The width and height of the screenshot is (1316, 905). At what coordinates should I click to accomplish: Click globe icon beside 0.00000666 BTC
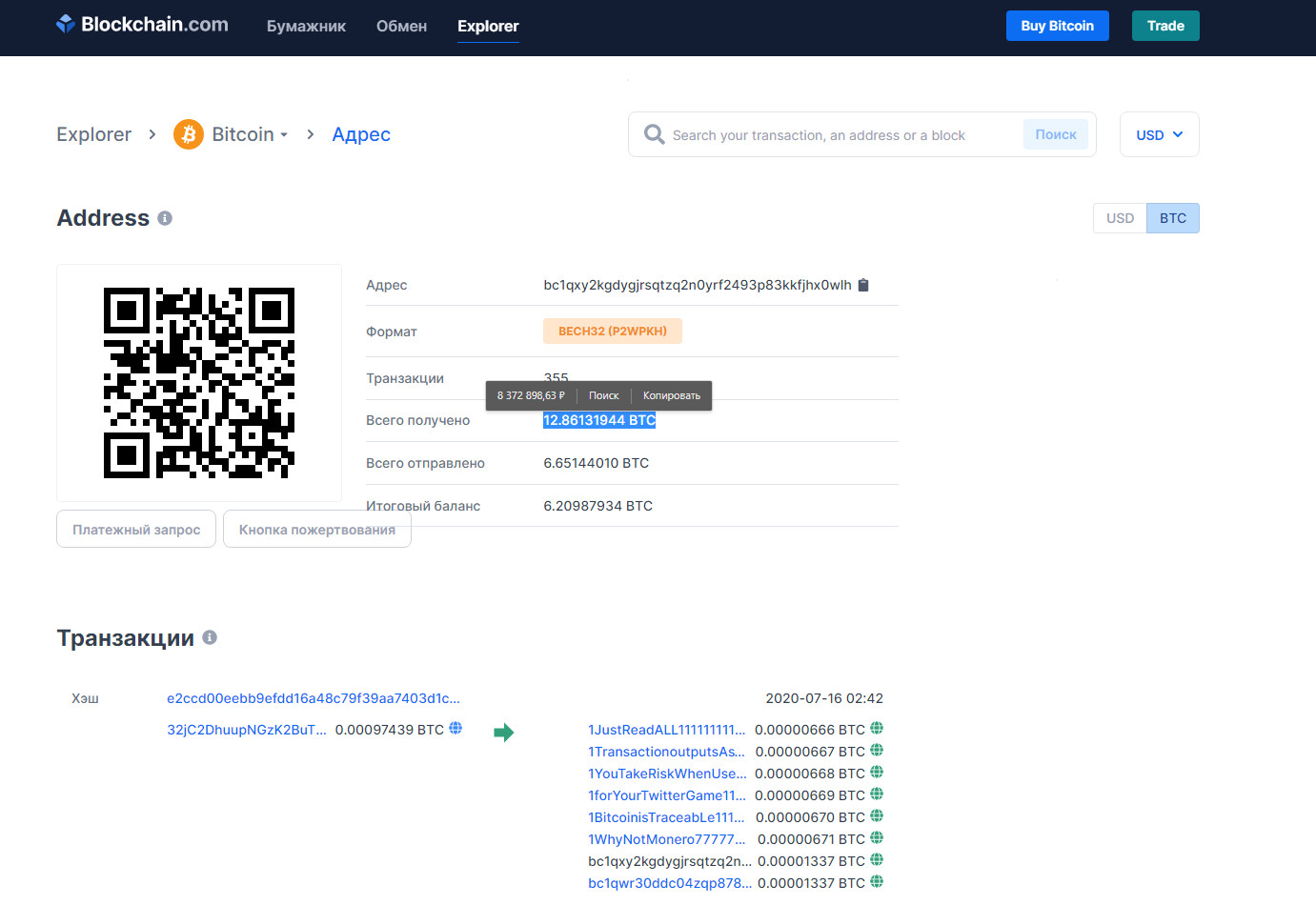click(x=877, y=728)
